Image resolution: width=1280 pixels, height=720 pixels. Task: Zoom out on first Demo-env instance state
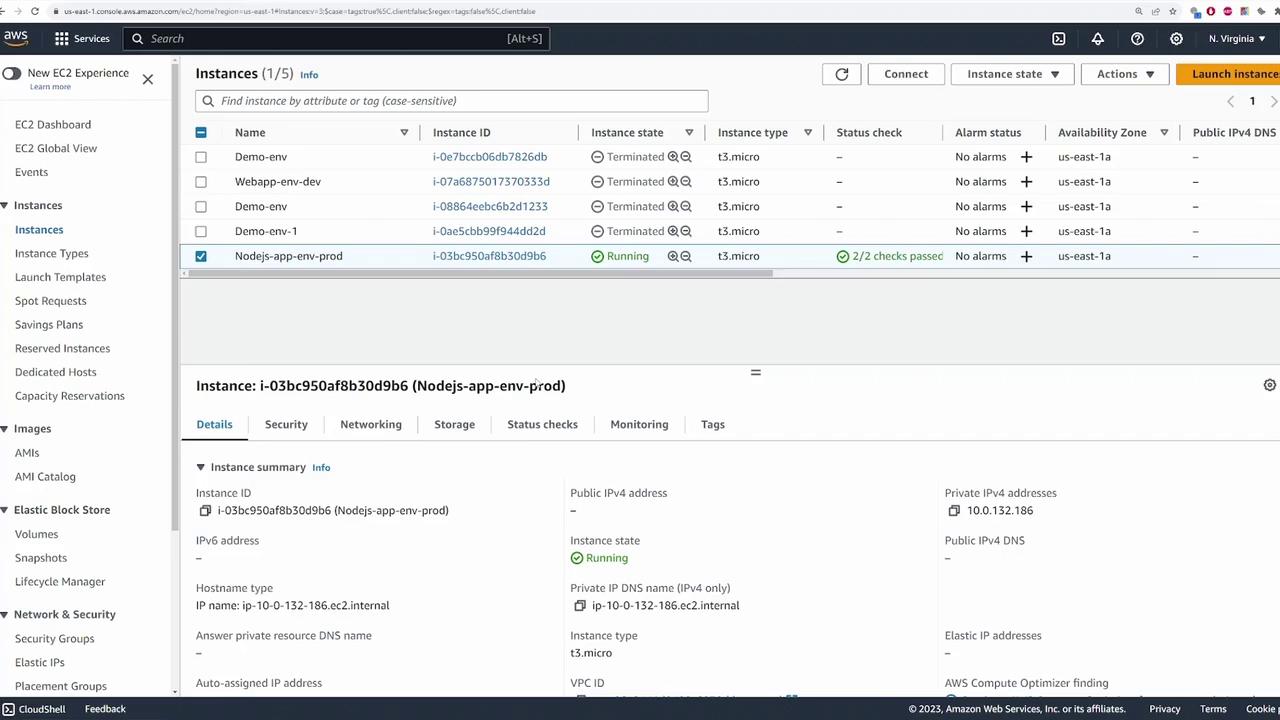click(686, 157)
